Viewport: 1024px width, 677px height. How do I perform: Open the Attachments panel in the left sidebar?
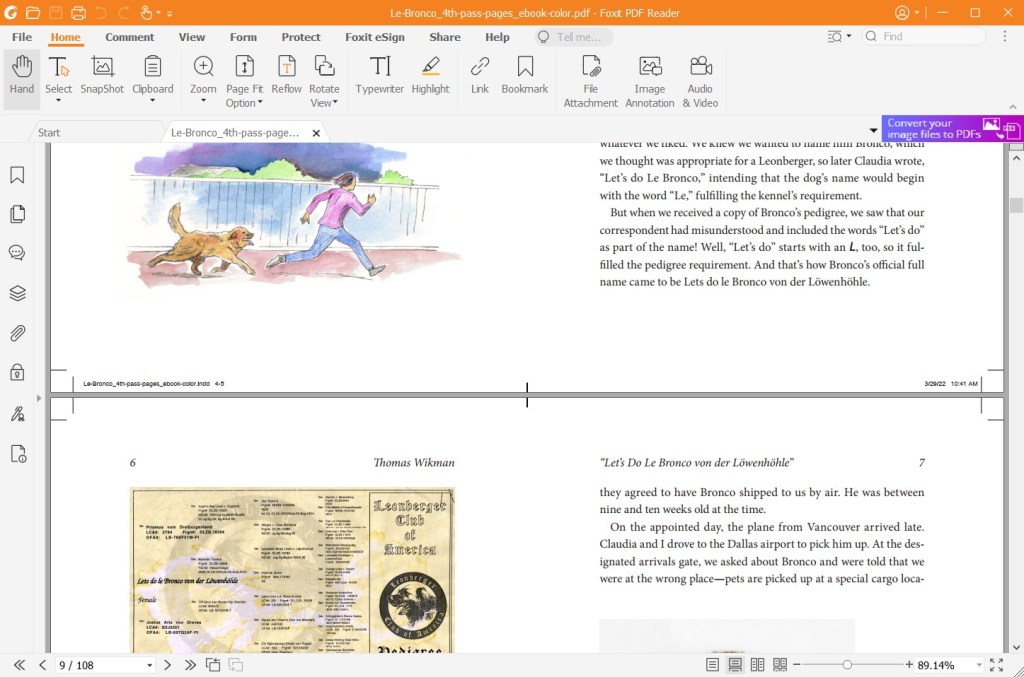point(16,333)
